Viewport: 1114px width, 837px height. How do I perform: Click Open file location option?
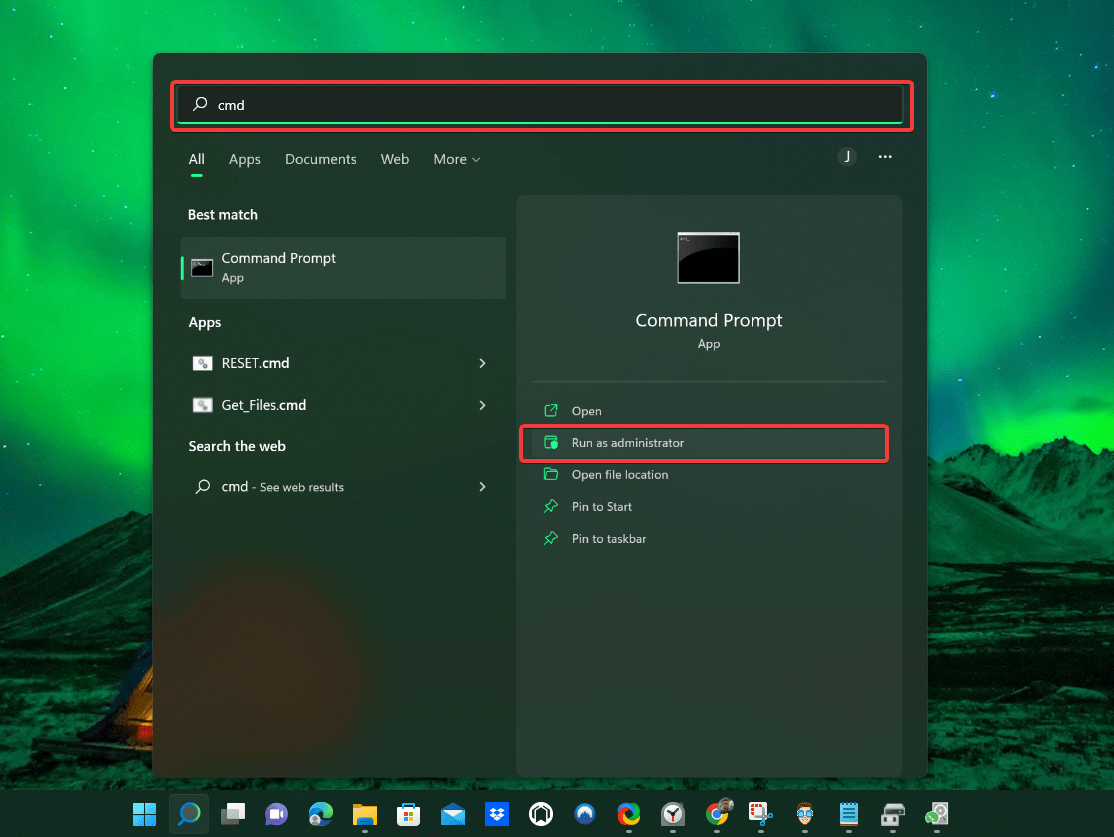[x=619, y=475]
